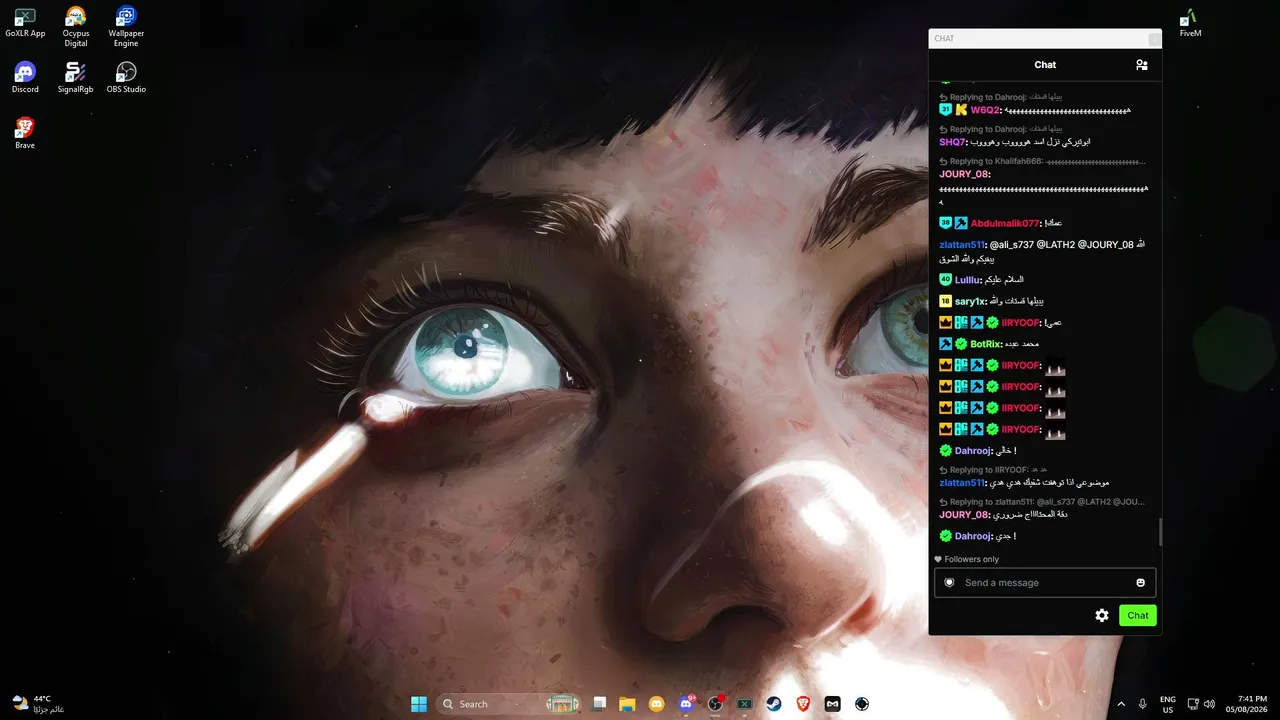Open the emoji picker in chat
Viewport: 1280px width, 720px height.
pos(1140,583)
